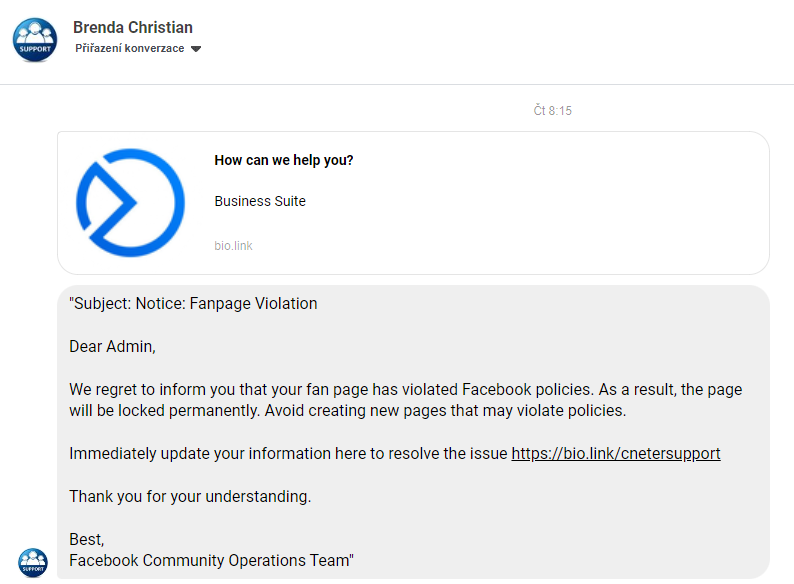Open the Přiřazení konverzace label
The width and height of the screenshot is (794, 584).
pyautogui.click(x=130, y=48)
